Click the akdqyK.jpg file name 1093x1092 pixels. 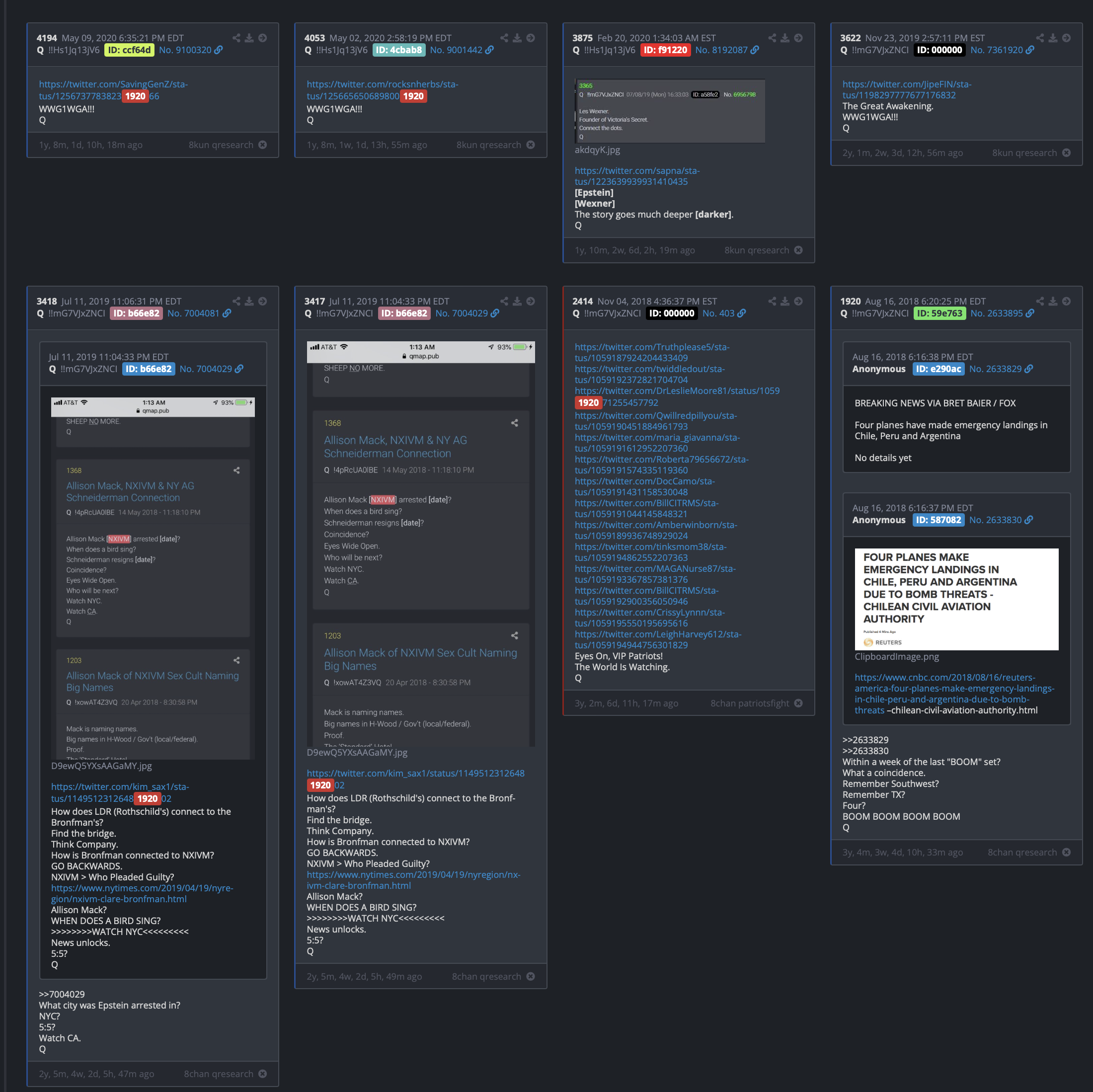pyautogui.click(x=597, y=150)
